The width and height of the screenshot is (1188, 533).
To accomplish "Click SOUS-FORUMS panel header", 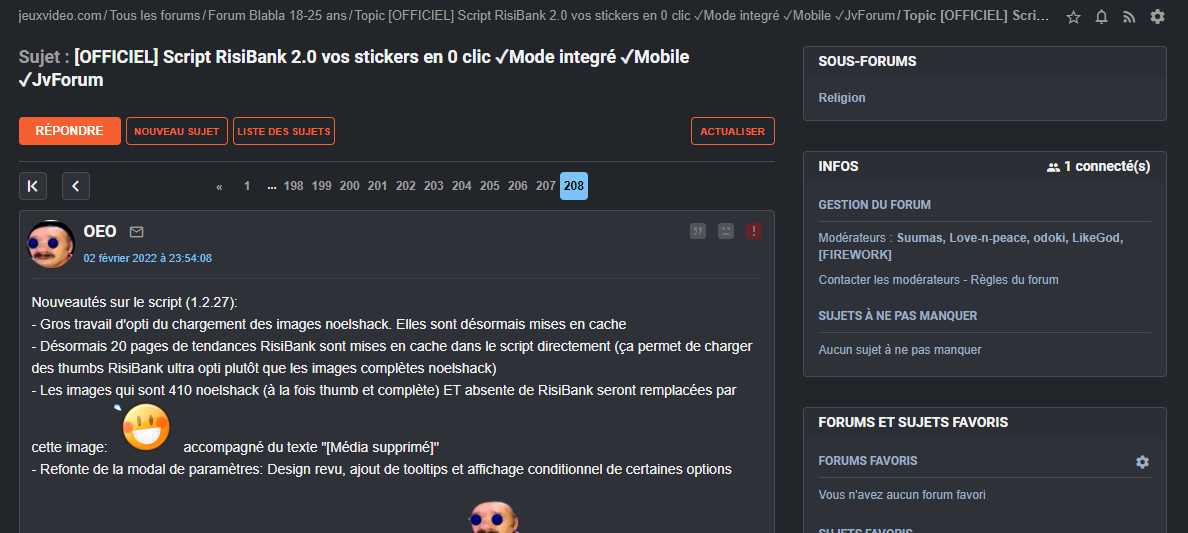I will point(868,61).
